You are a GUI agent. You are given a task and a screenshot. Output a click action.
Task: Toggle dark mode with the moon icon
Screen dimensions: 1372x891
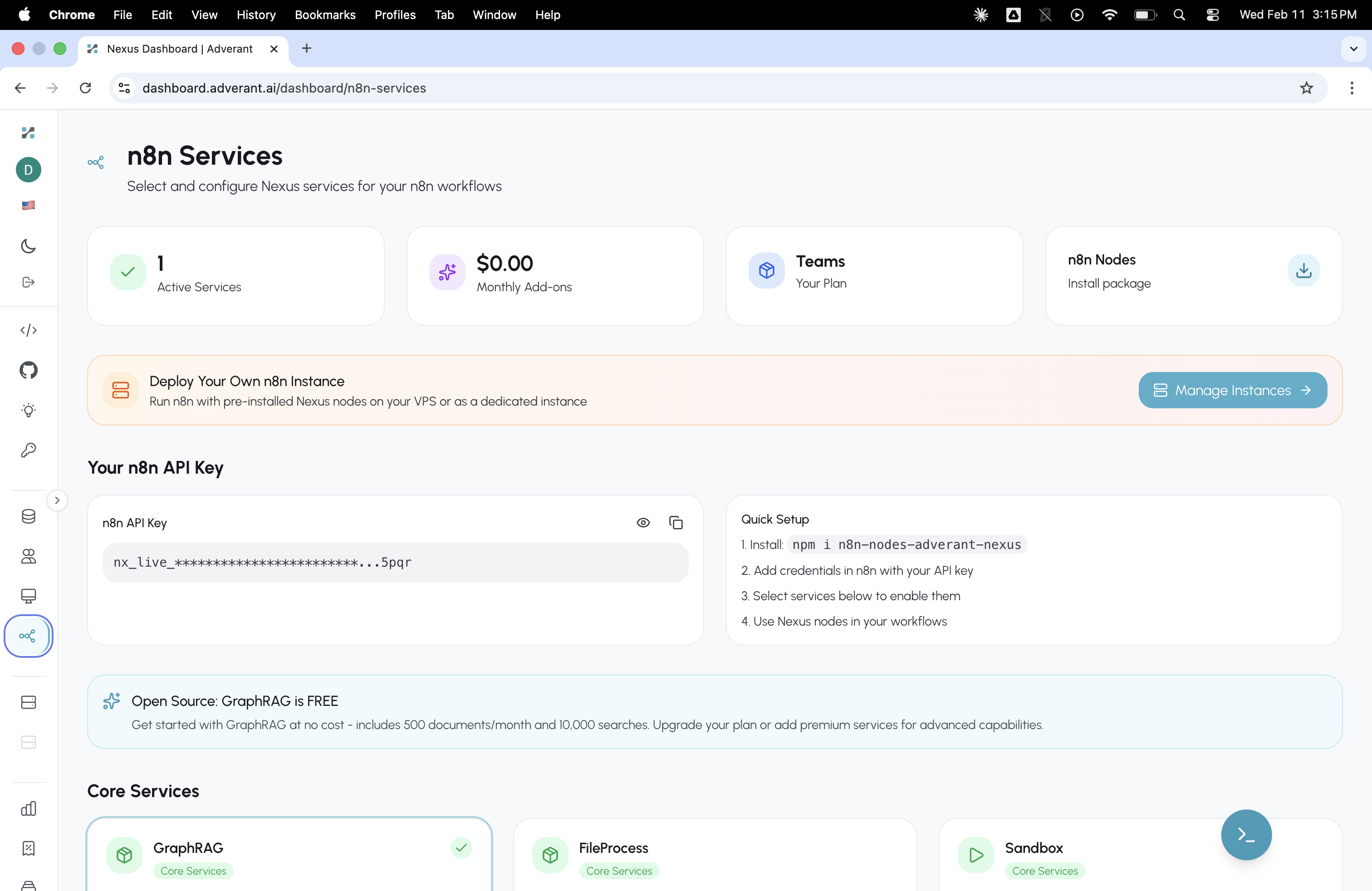[x=28, y=246]
